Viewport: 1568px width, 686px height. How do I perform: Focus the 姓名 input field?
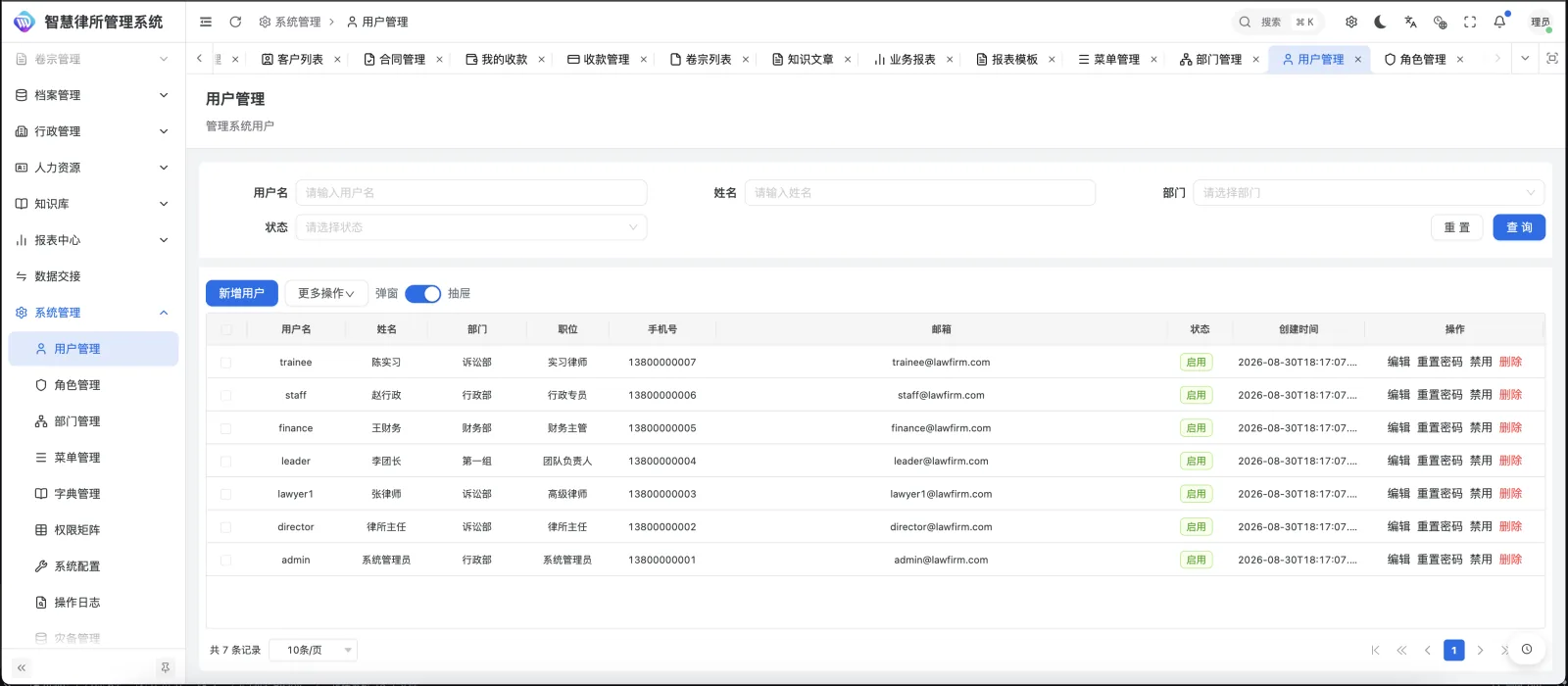(920, 193)
